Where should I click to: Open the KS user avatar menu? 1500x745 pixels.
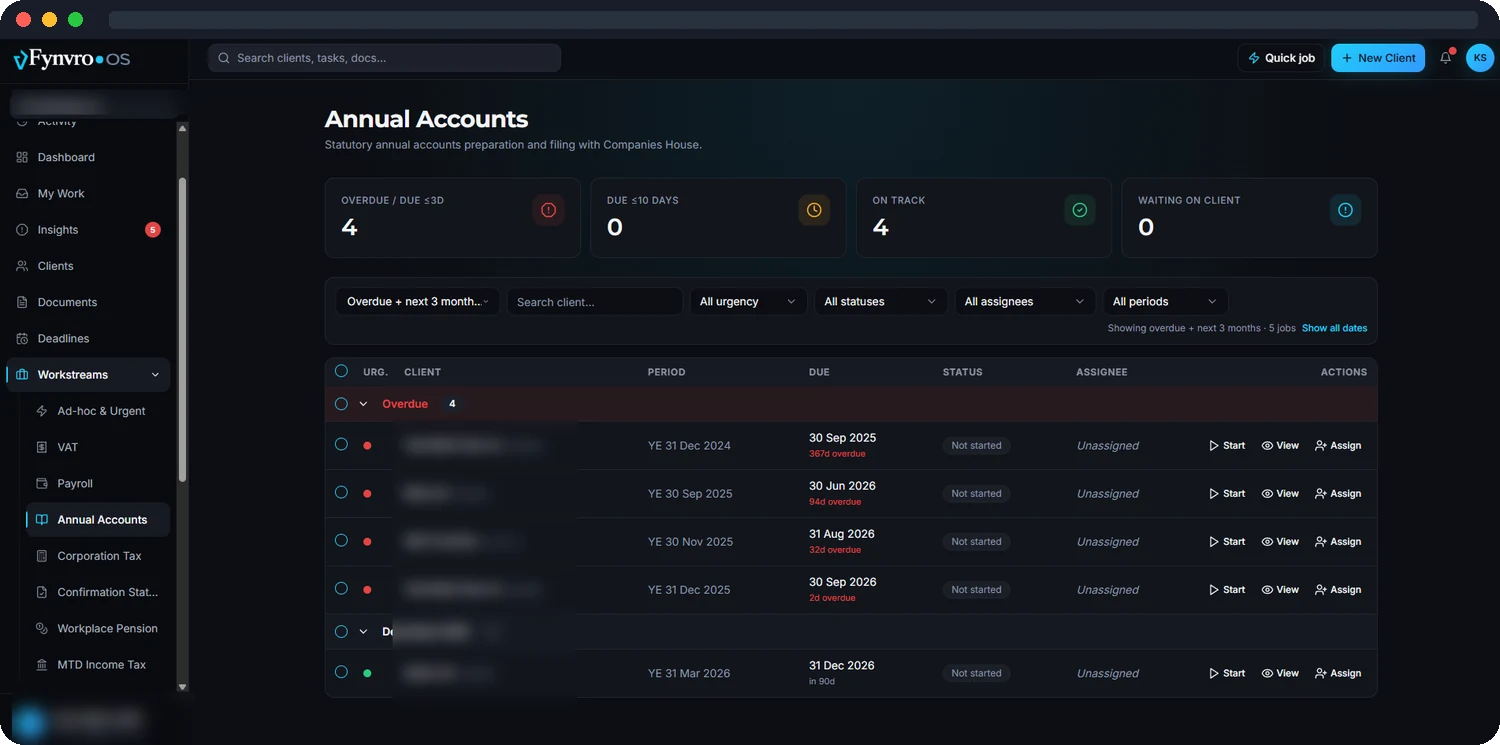pos(1480,58)
